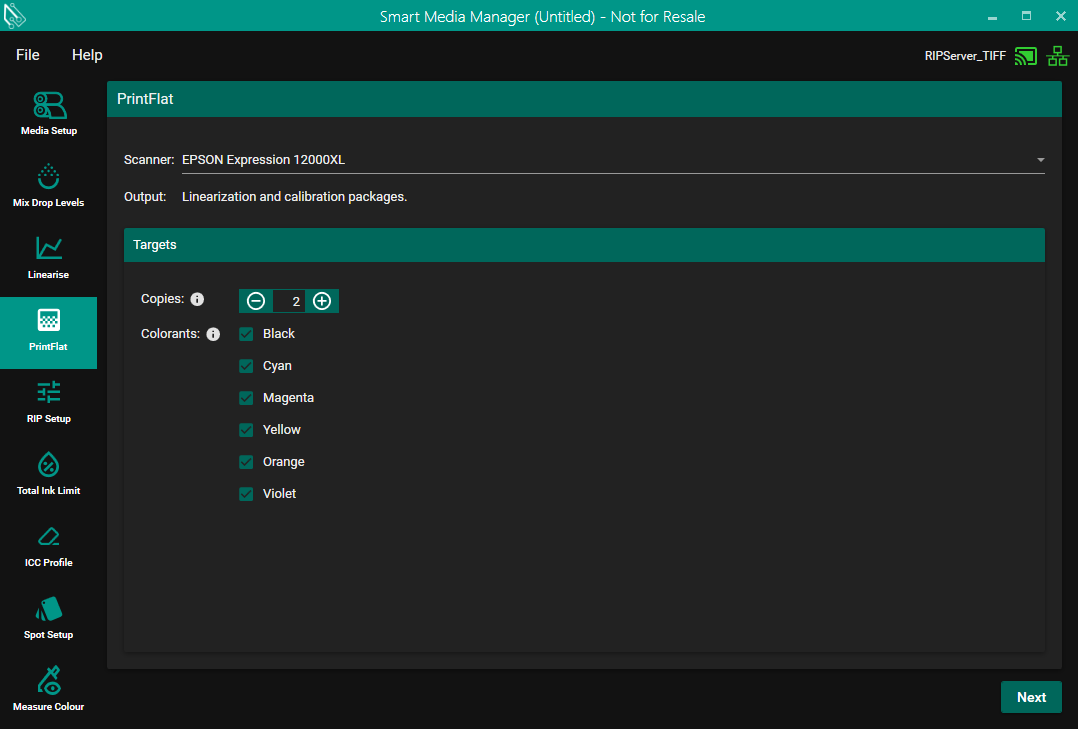Open the Linearise section
Image resolution: width=1078 pixels, height=729 pixels.
click(48, 257)
